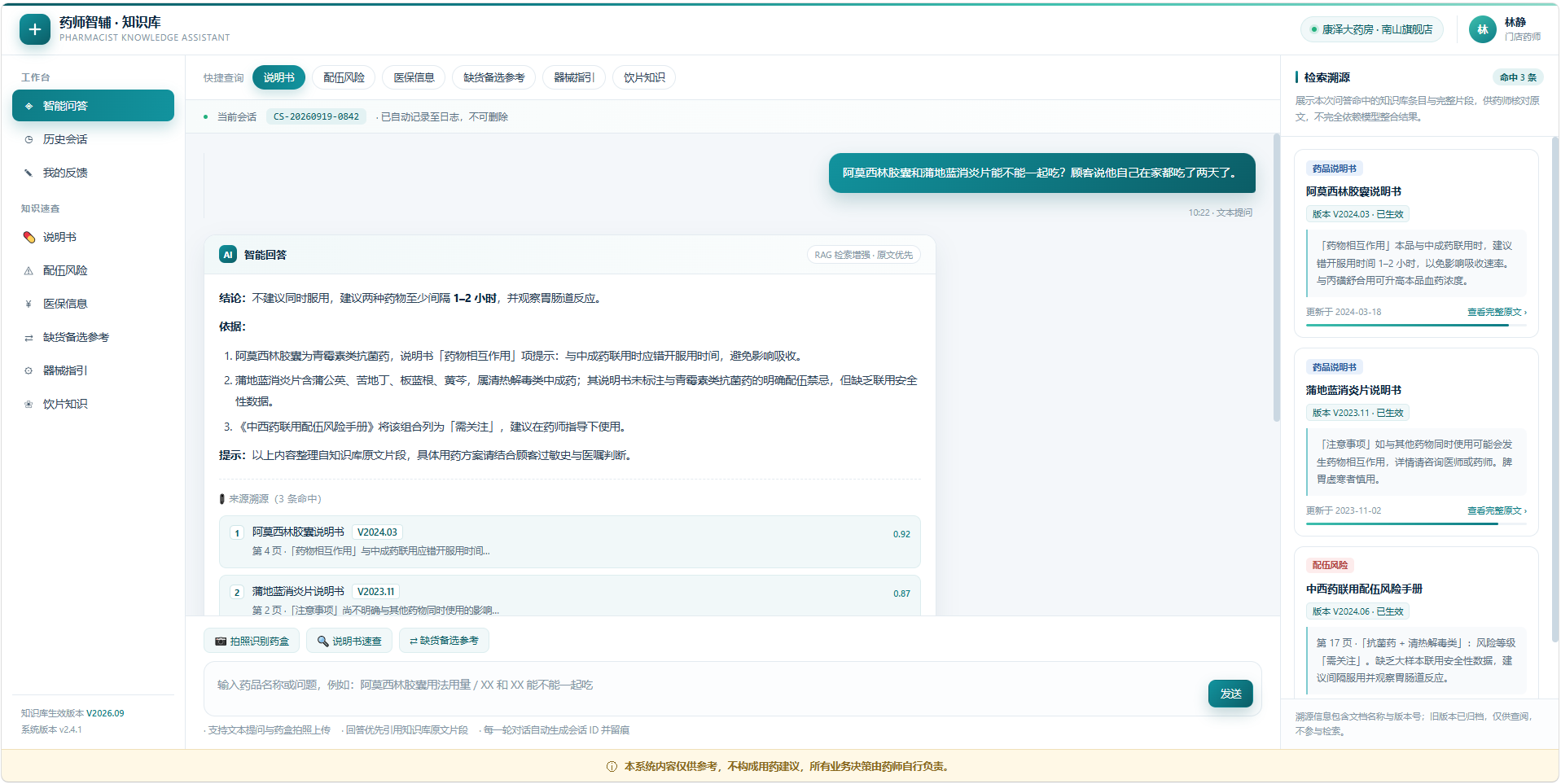Click the info icon in disclaimer bar
The image size is (1561, 784).
click(612, 766)
